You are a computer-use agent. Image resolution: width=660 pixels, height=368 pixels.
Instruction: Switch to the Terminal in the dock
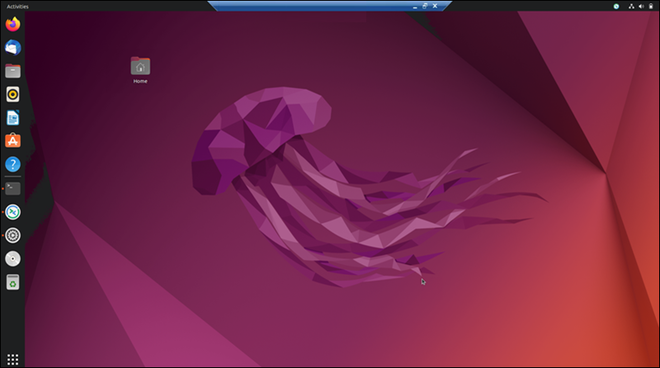(13, 188)
